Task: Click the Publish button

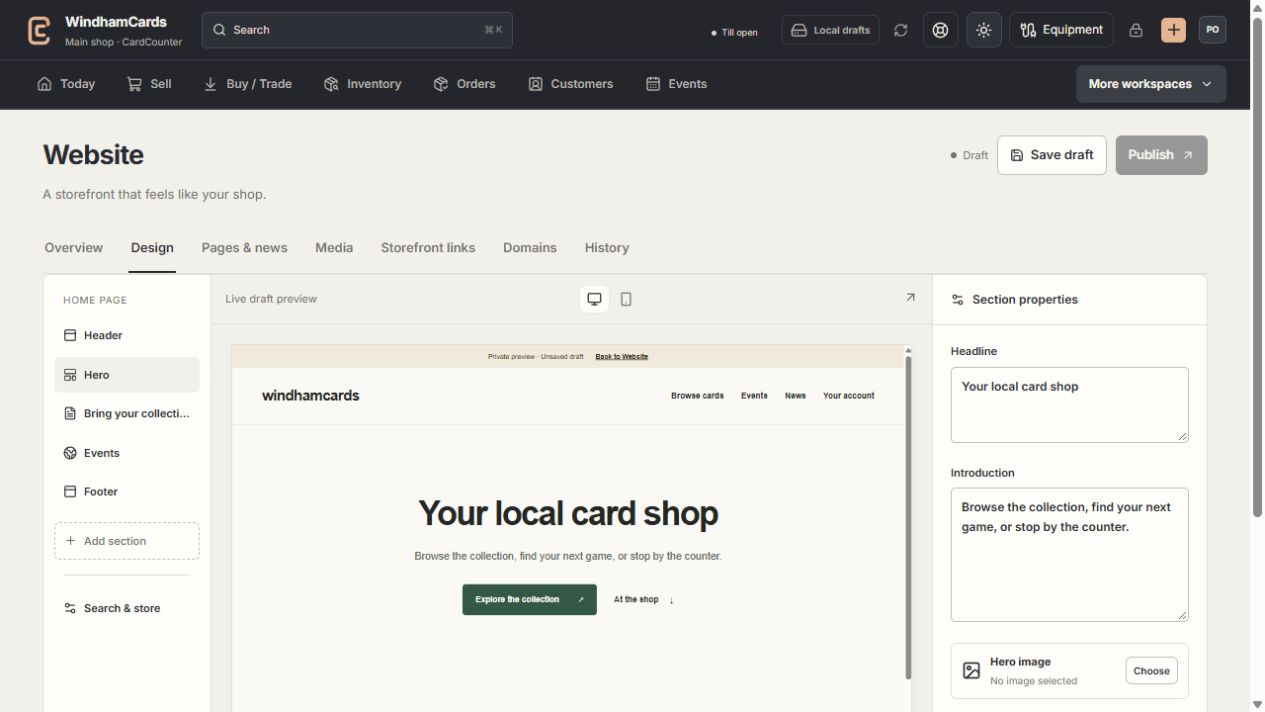Action: point(1161,155)
